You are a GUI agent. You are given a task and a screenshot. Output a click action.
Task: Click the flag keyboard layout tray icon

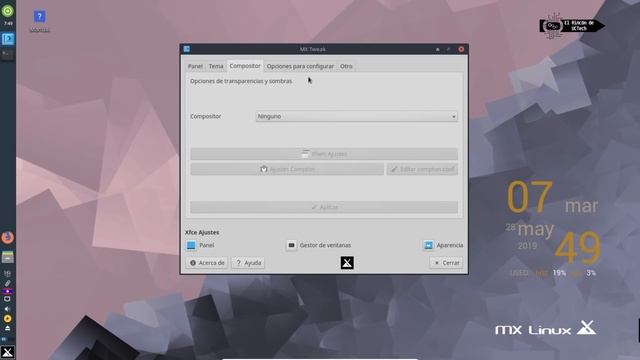point(7,291)
